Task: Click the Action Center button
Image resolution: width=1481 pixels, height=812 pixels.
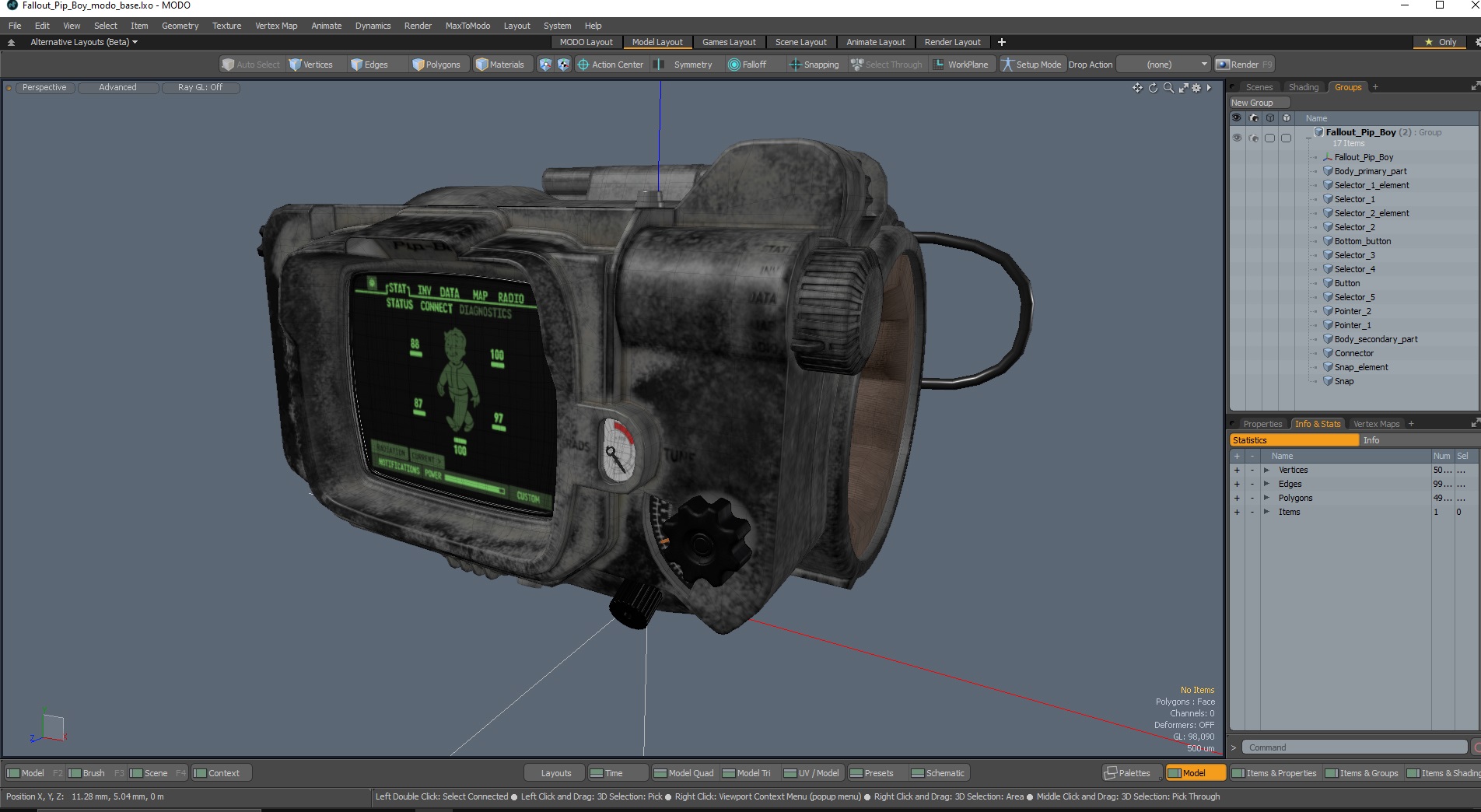Action: 611,65
